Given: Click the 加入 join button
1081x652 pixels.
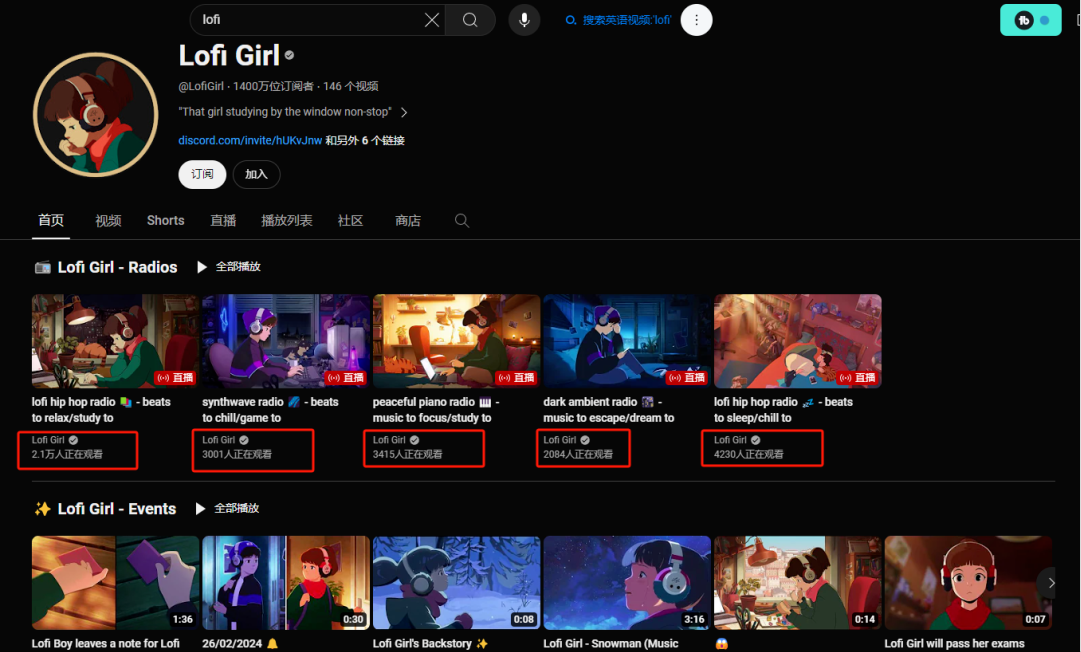Looking at the screenshot, I should point(256,174).
